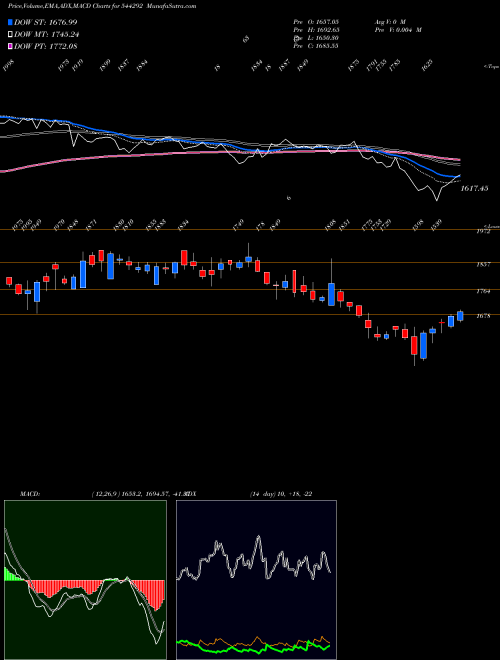Click the ADX (14 day) values text
The height and width of the screenshot is (660, 500).
click(281, 494)
